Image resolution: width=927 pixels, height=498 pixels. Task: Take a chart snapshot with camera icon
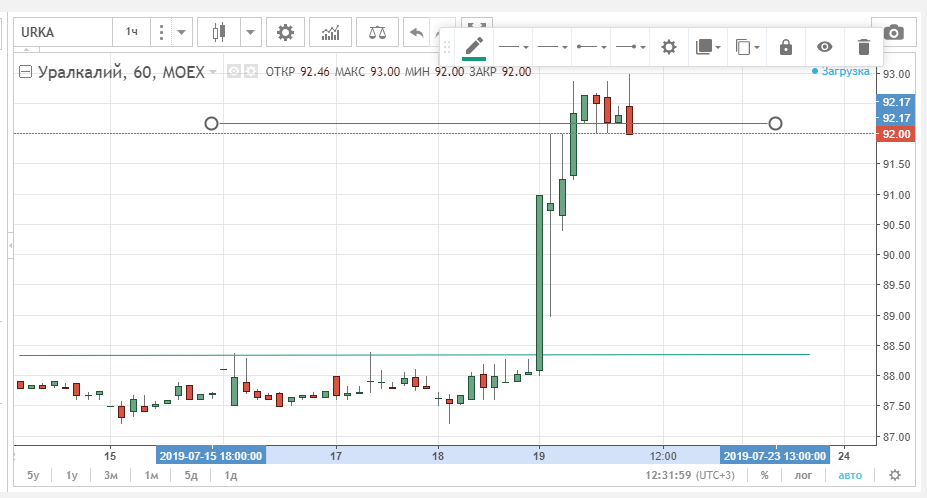coord(893,32)
